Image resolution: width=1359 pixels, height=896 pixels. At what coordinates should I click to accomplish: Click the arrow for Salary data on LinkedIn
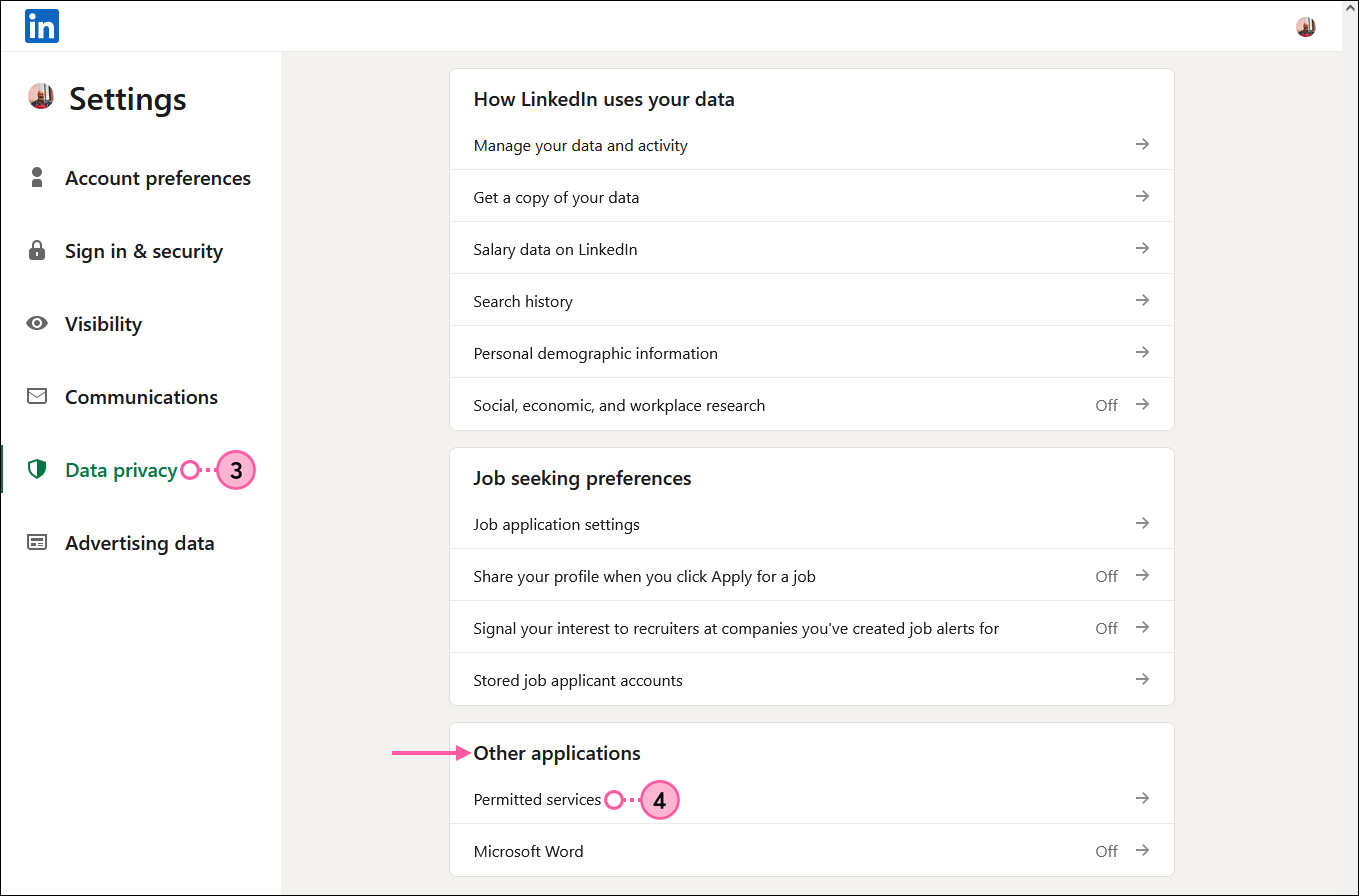1142,248
